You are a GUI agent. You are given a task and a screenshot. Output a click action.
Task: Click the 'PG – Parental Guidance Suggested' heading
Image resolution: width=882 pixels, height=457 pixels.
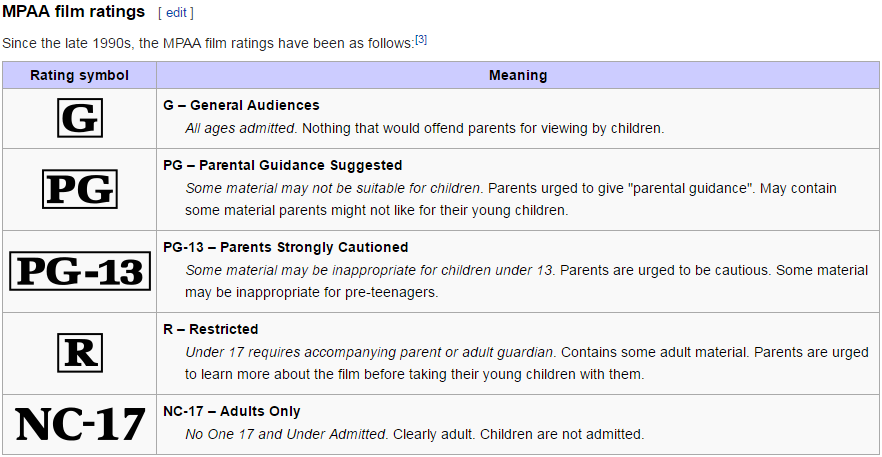tap(283, 165)
